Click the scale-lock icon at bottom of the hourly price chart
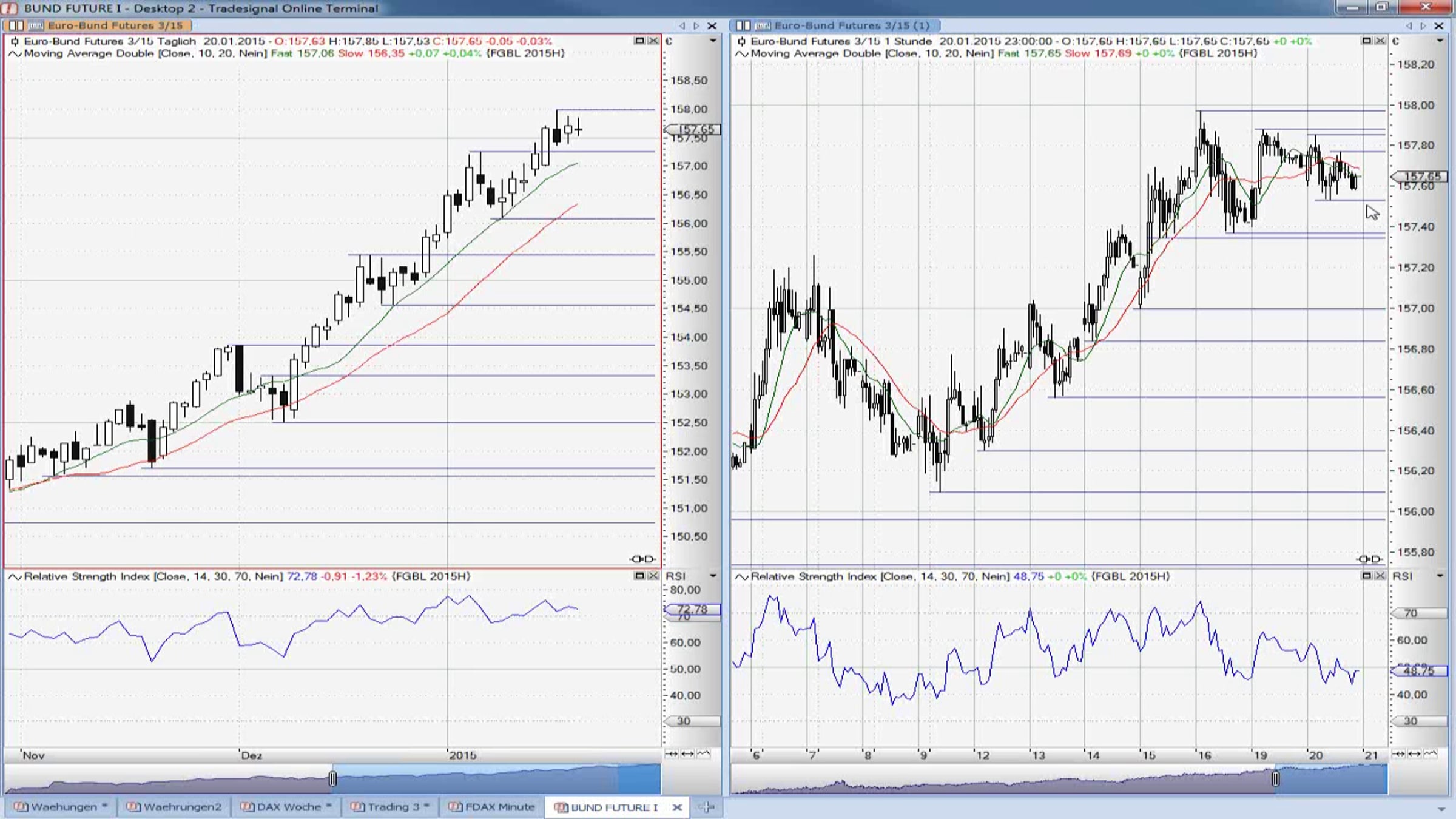The image size is (1456, 819). [1369, 559]
